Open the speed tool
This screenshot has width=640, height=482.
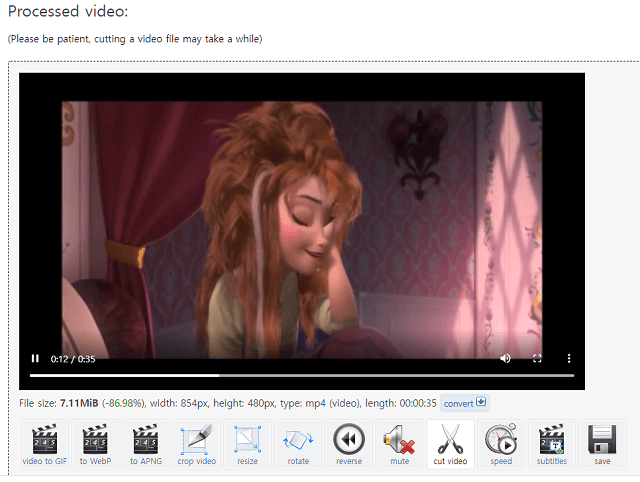pos(501,444)
